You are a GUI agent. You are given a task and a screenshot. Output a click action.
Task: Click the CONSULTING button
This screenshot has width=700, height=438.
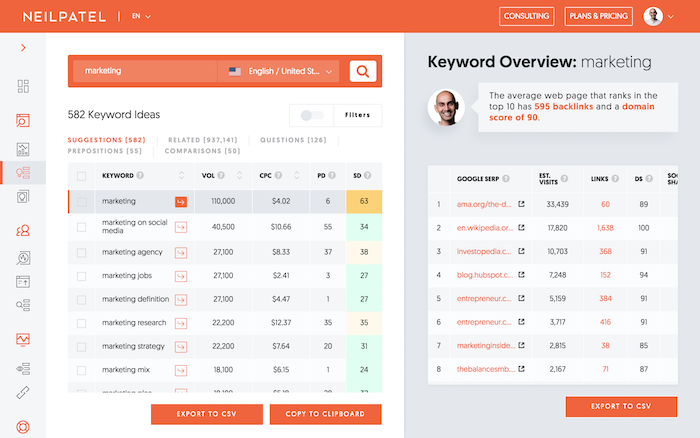526,16
